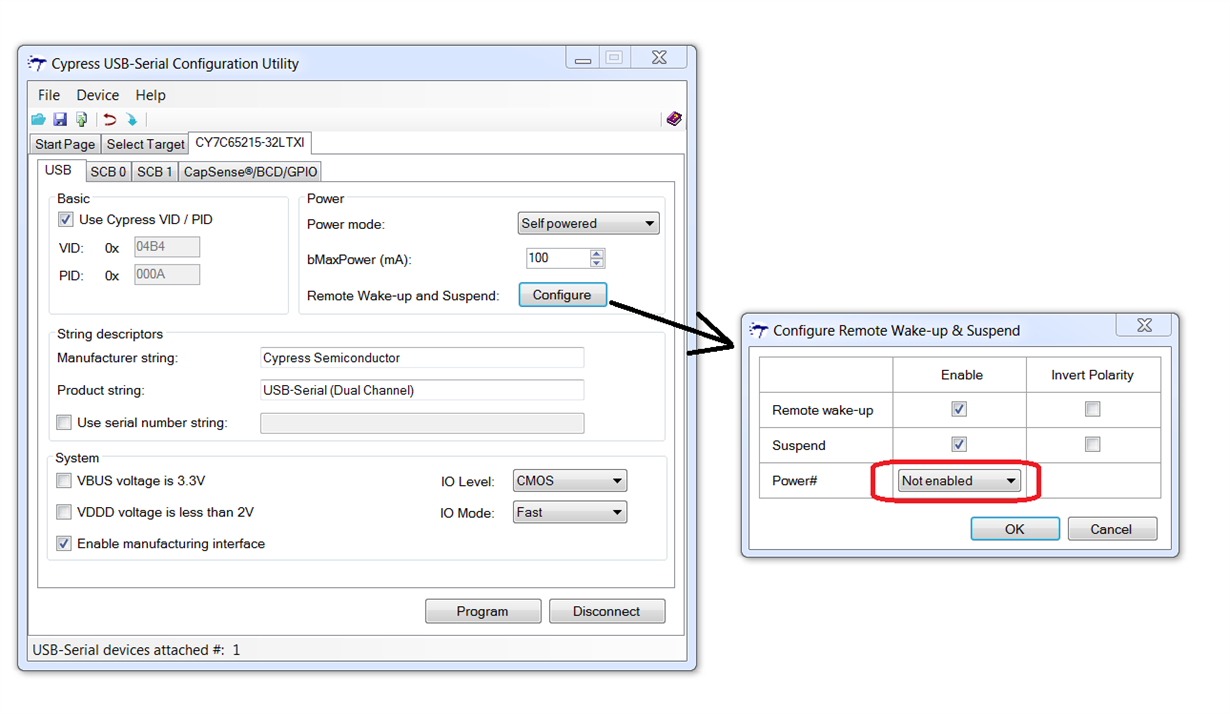Decrease bMaxPower with down arrow

pos(597,264)
